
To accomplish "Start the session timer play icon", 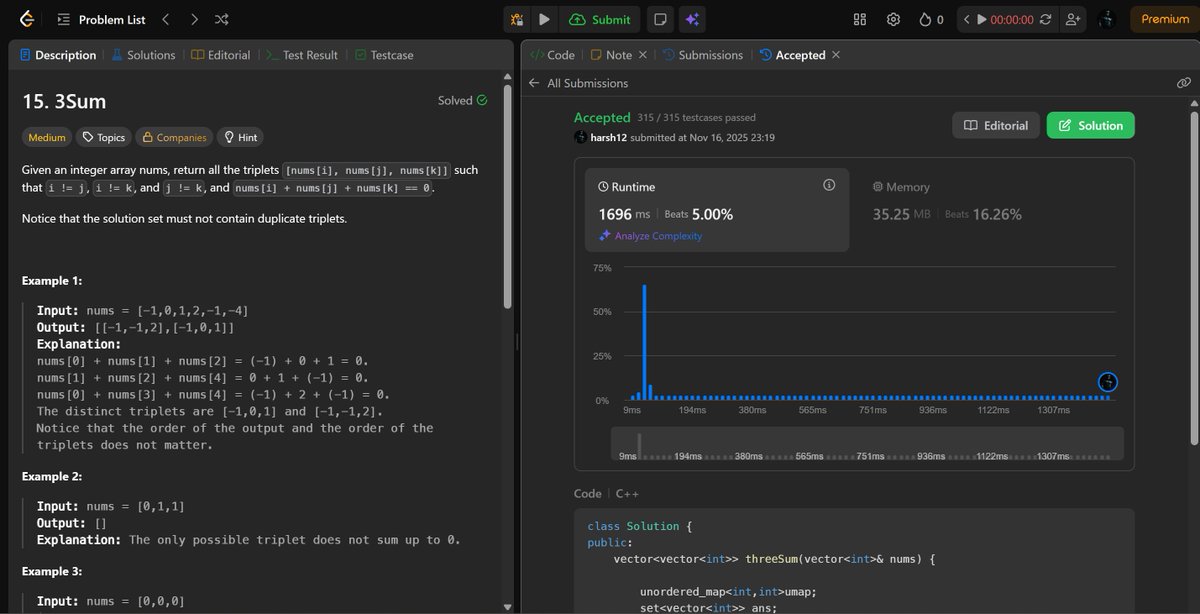I will tap(981, 18).
